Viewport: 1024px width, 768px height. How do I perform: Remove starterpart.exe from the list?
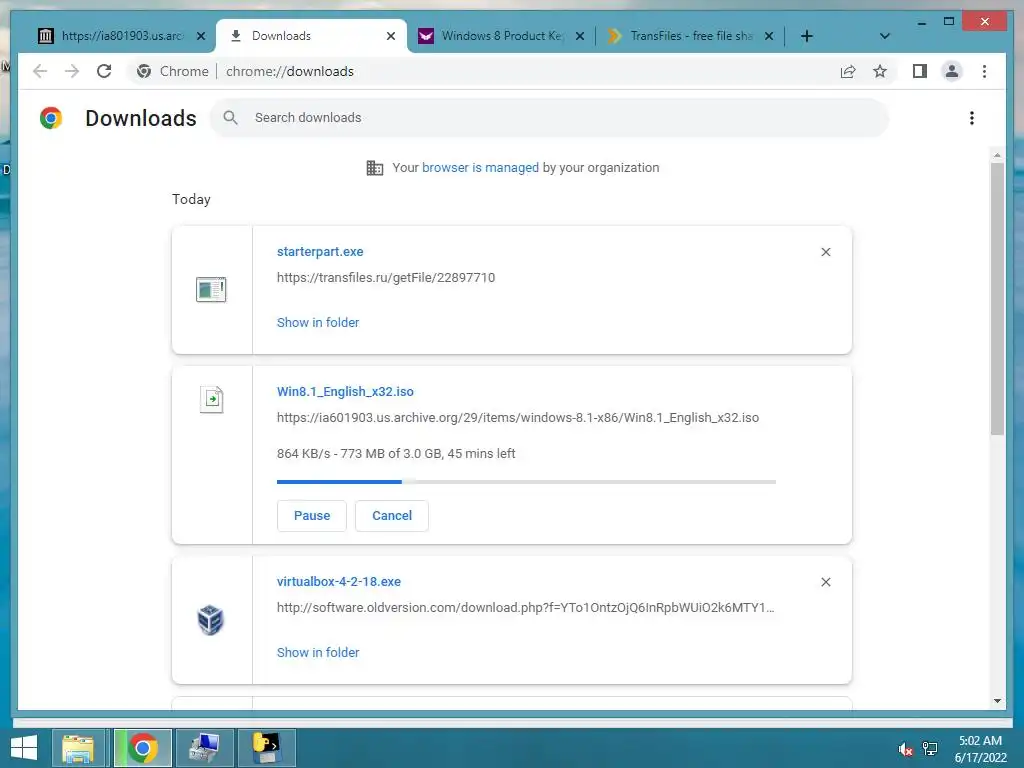pyautogui.click(x=825, y=252)
